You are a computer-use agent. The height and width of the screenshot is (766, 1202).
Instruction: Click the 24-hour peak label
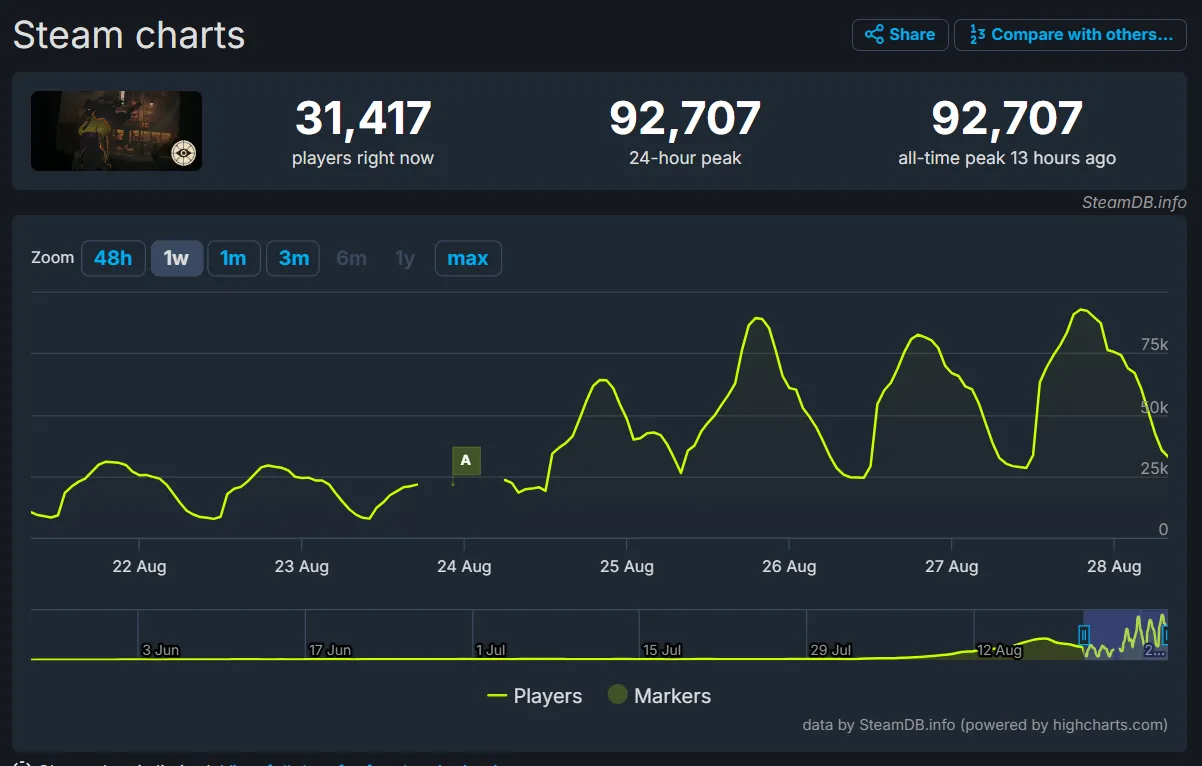point(685,158)
